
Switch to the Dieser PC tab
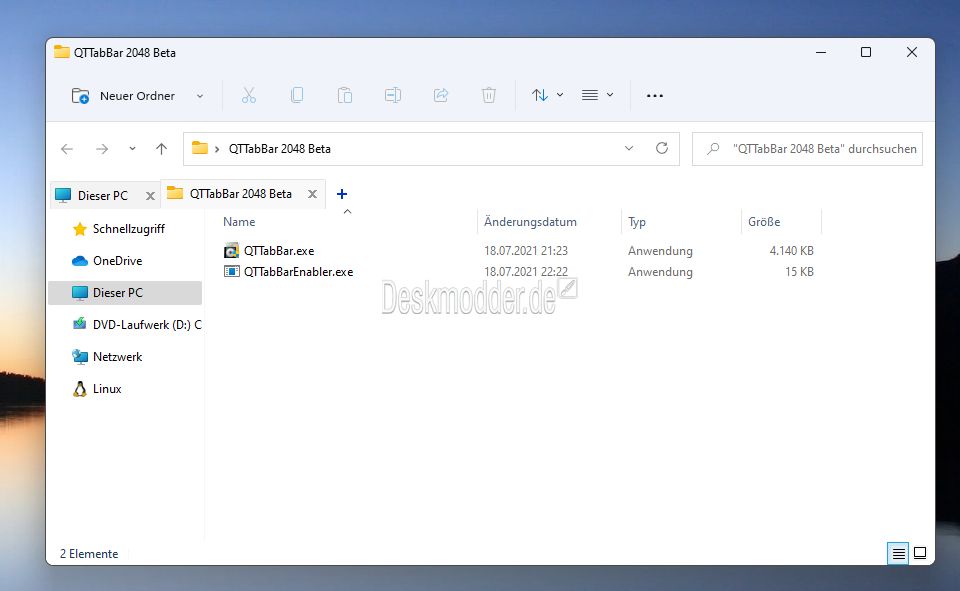pos(103,195)
